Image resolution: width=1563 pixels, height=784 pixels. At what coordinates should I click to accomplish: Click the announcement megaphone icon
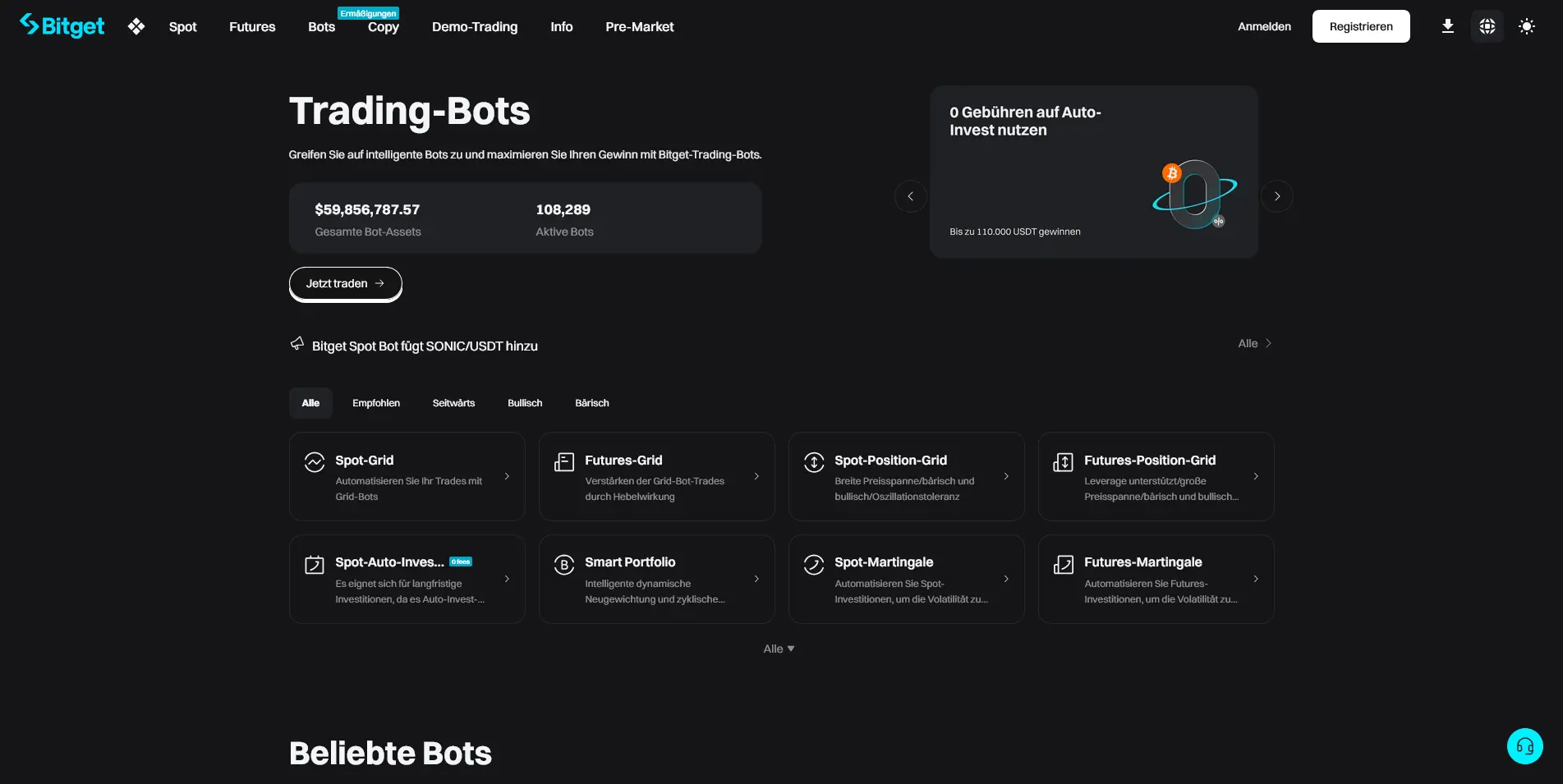297,344
